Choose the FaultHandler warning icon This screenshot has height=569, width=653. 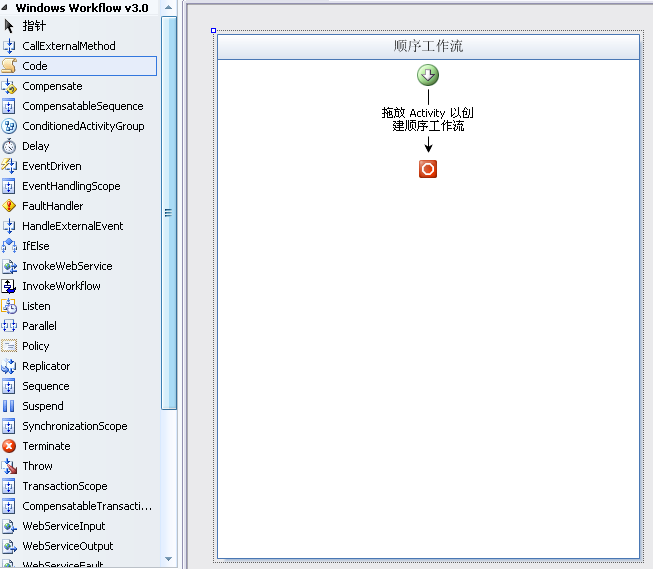tap(9, 206)
